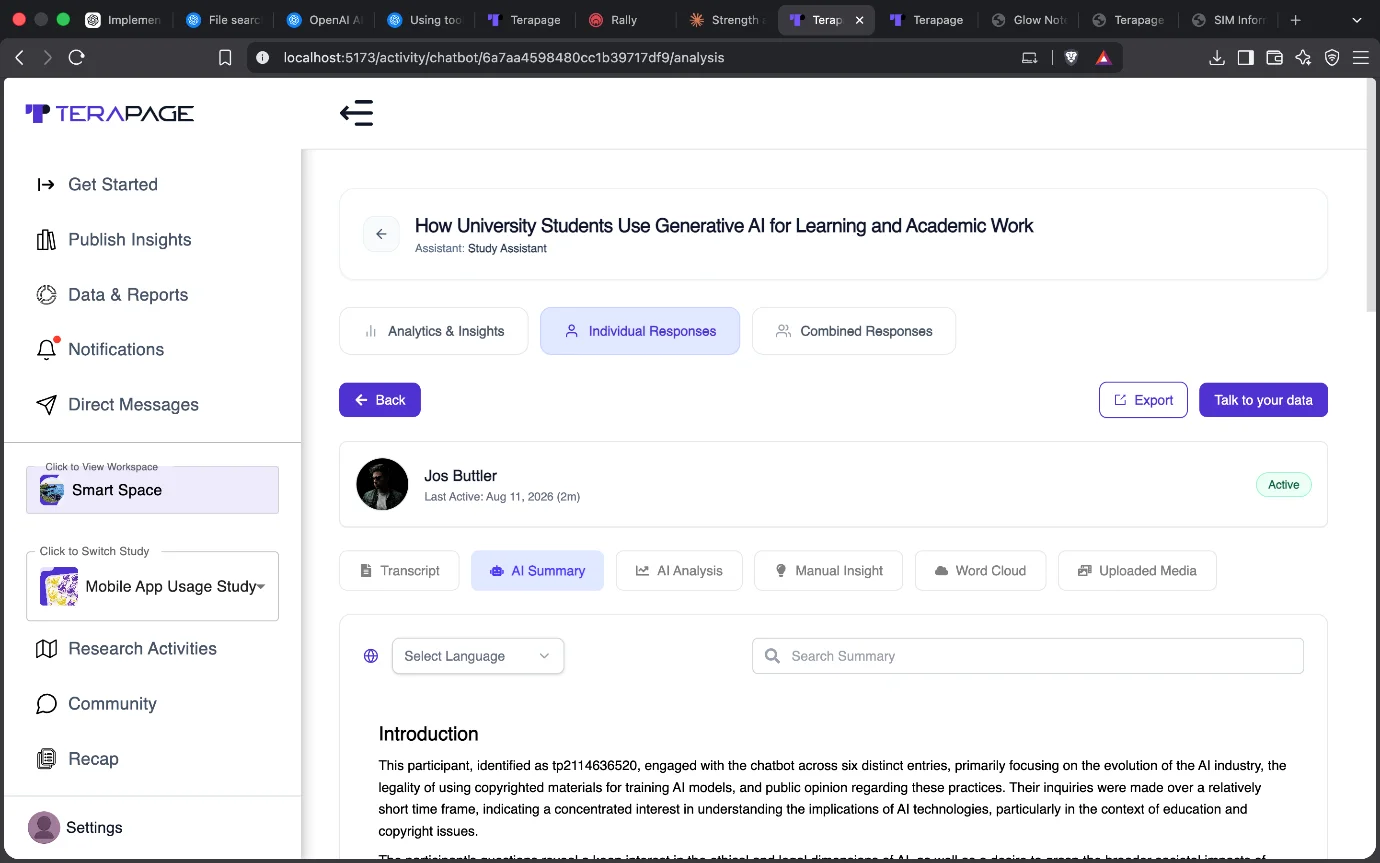Open the browser hamburger menu

(x=1360, y=58)
